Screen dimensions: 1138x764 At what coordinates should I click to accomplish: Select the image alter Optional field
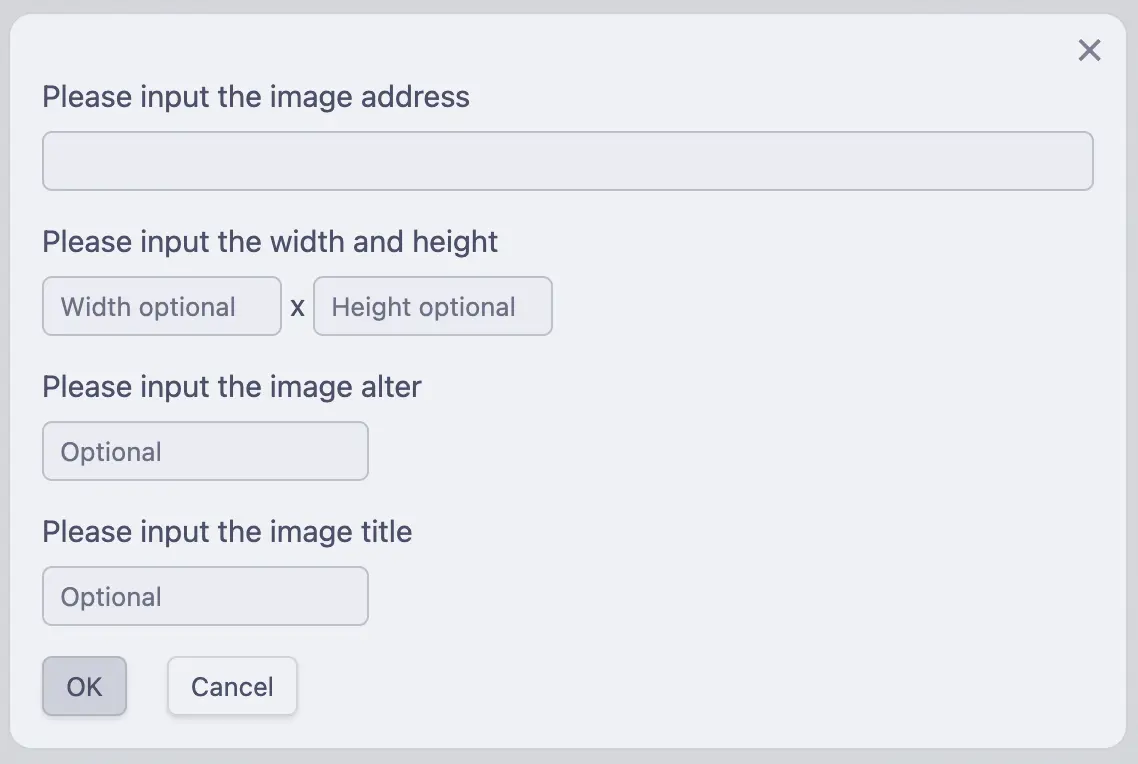205,451
